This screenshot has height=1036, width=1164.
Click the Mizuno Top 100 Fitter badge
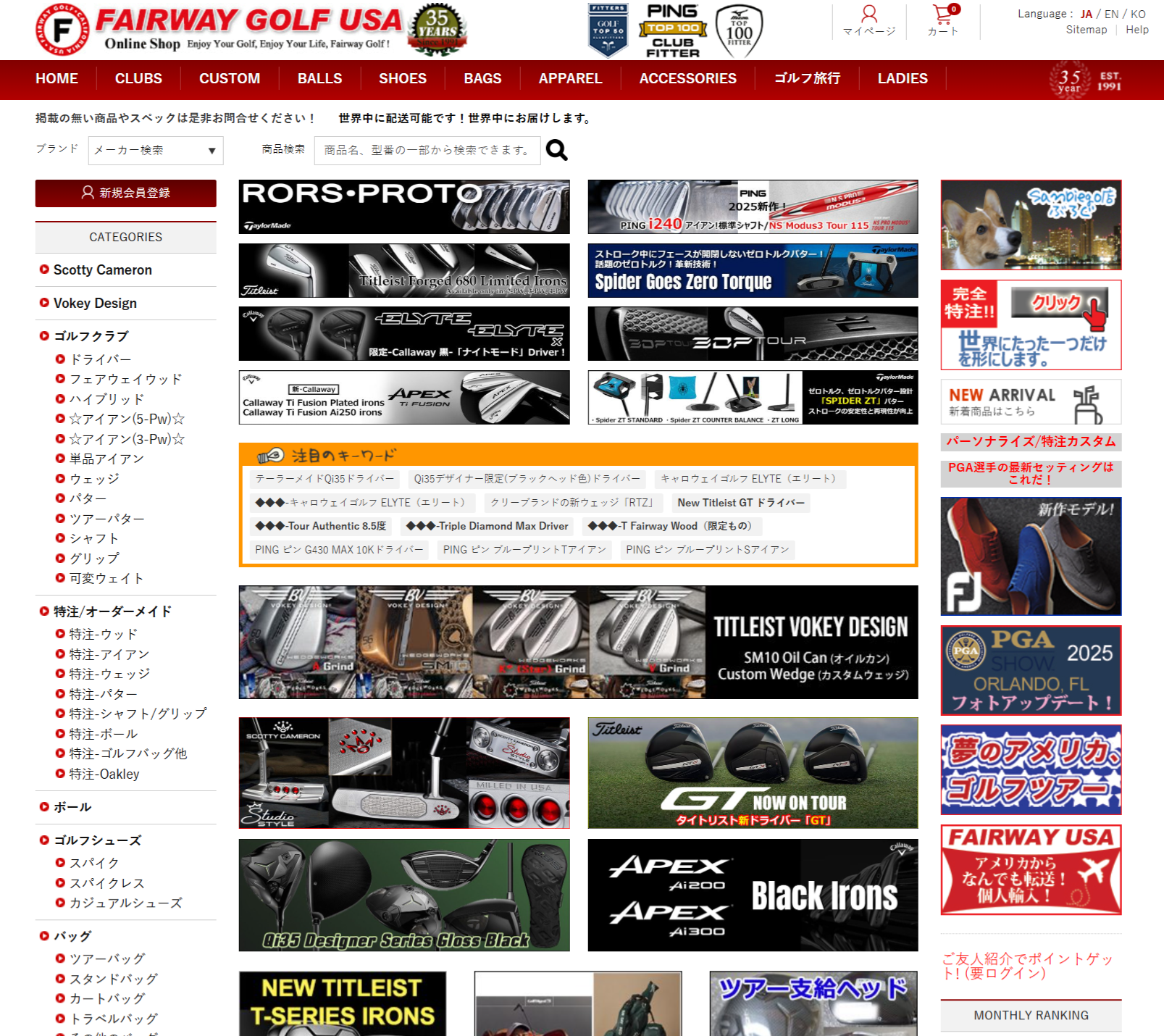[739, 30]
